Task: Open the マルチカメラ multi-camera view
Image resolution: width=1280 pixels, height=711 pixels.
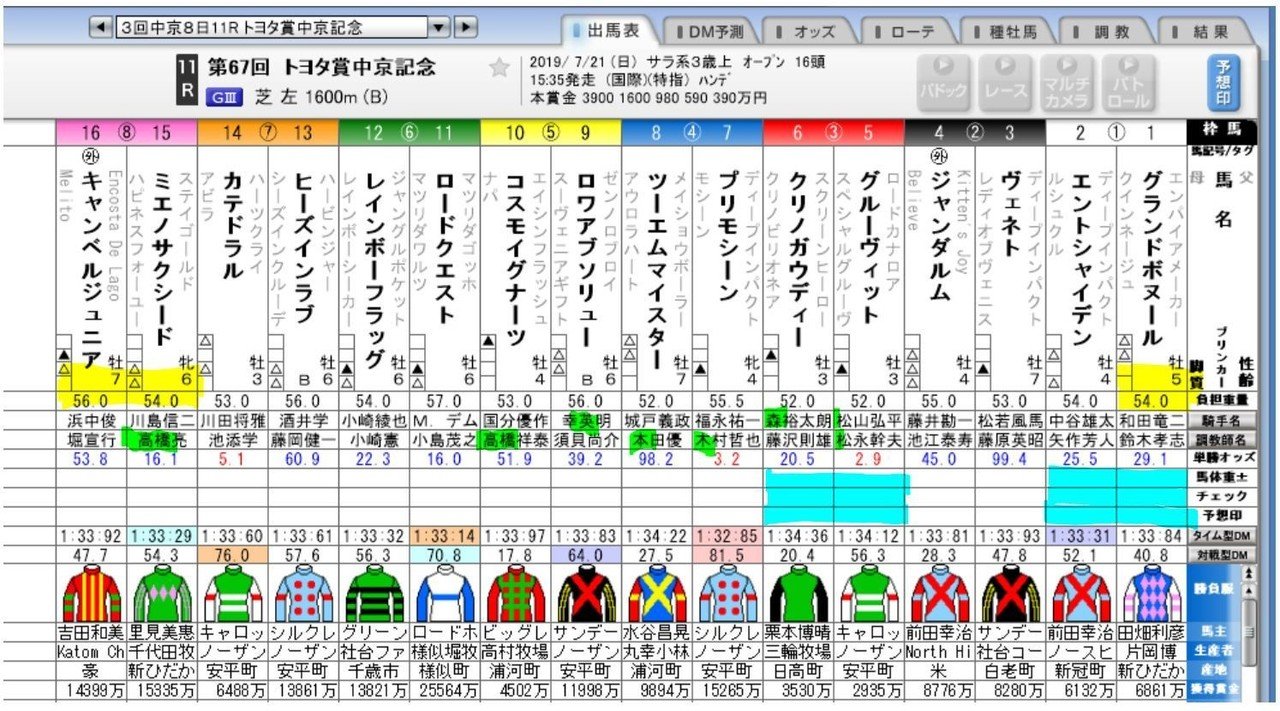Action: (x=1066, y=82)
